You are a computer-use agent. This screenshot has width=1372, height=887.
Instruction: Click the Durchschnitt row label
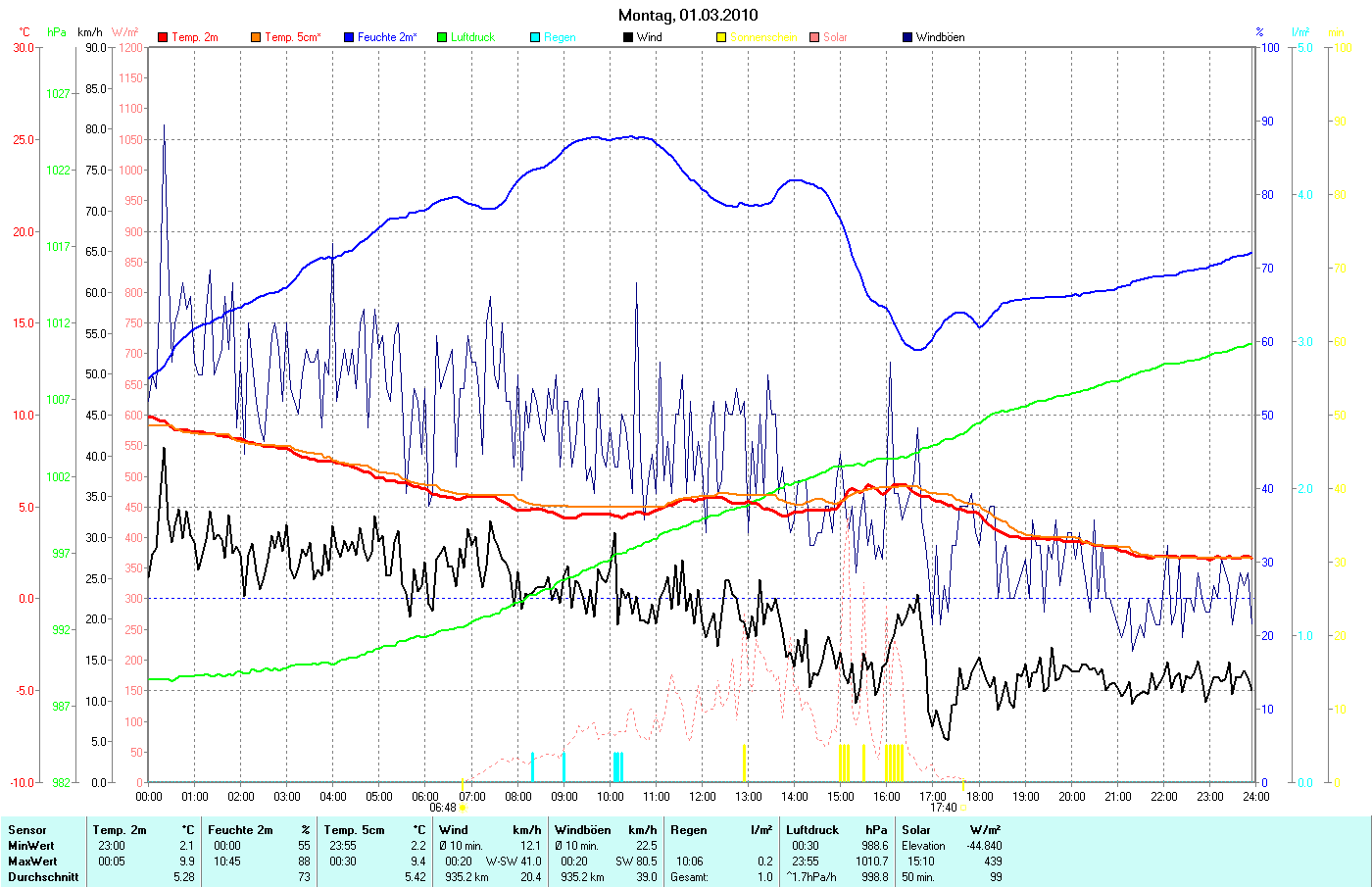point(43,877)
